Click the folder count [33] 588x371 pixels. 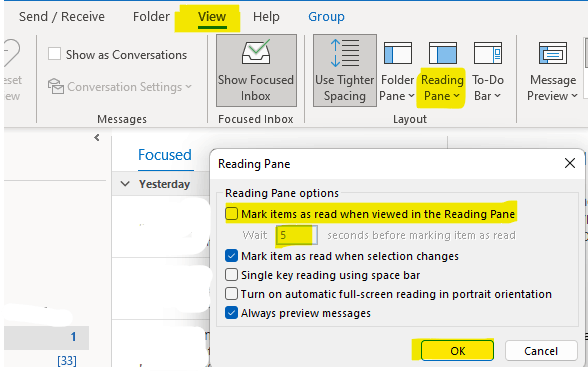click(x=67, y=360)
